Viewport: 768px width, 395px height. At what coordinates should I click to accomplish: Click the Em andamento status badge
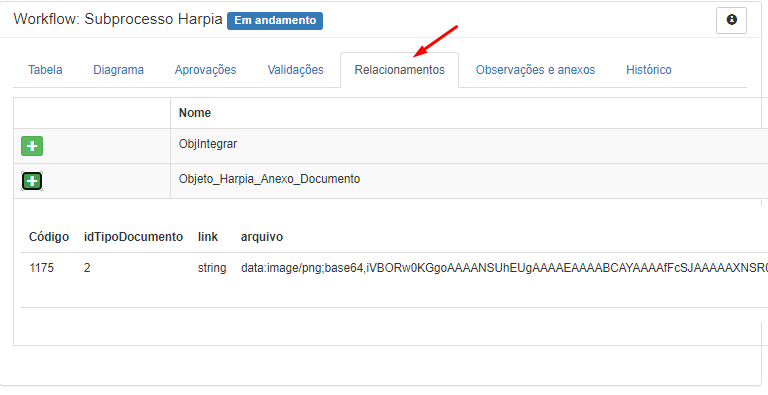(275, 21)
